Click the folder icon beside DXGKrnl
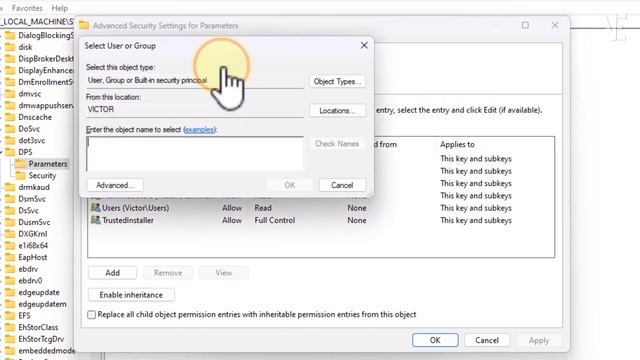Image resolution: width=640 pixels, height=360 pixels. click(10, 234)
